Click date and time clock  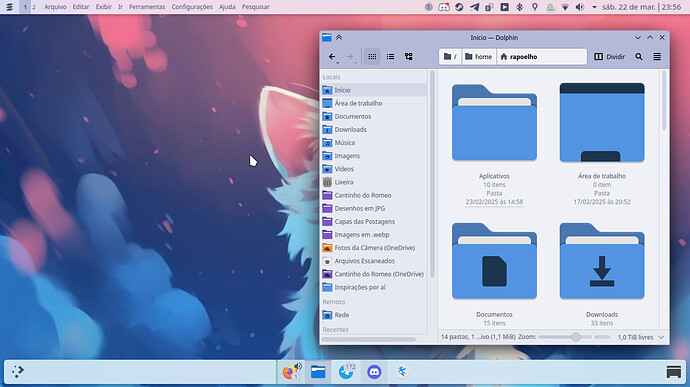coord(642,7)
